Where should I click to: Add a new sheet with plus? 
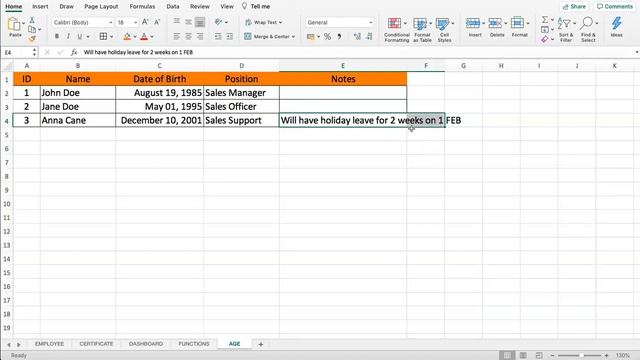[x=260, y=344]
